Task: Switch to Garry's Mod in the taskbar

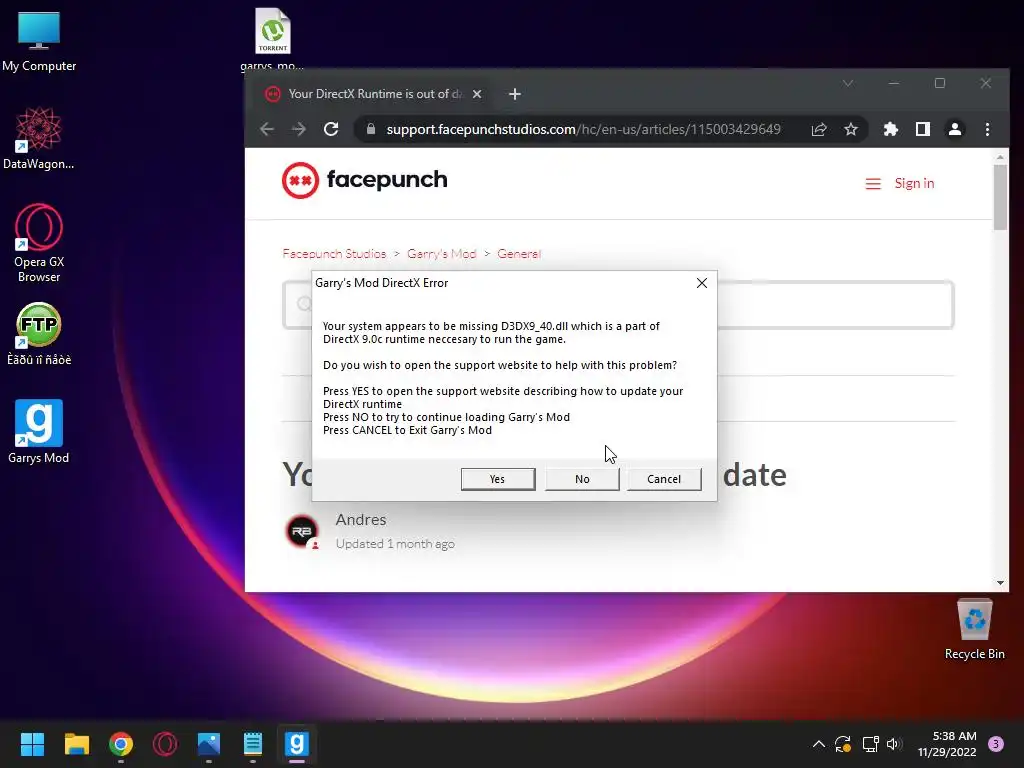Action: pos(296,744)
